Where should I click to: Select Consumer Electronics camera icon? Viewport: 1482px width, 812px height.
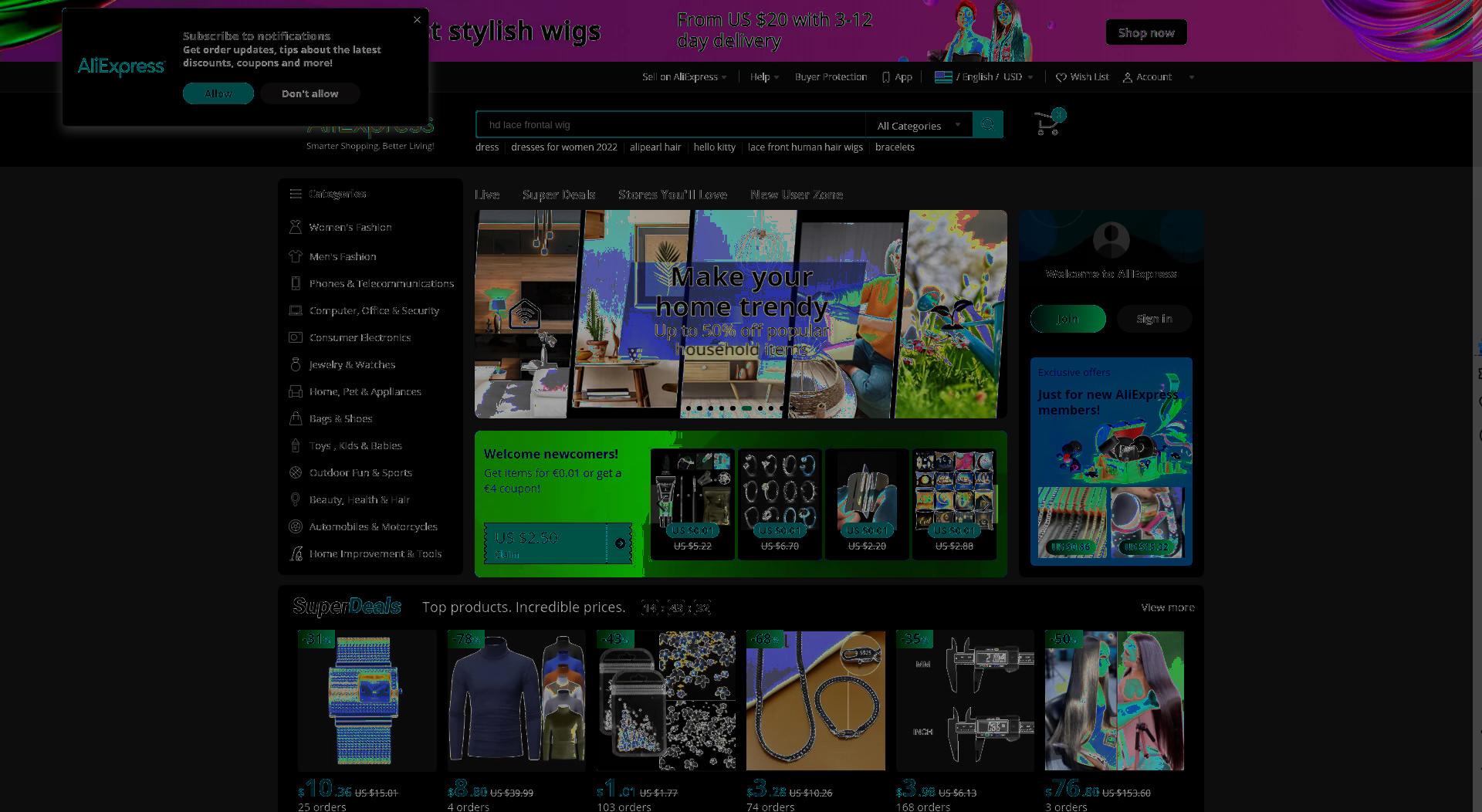tap(295, 337)
